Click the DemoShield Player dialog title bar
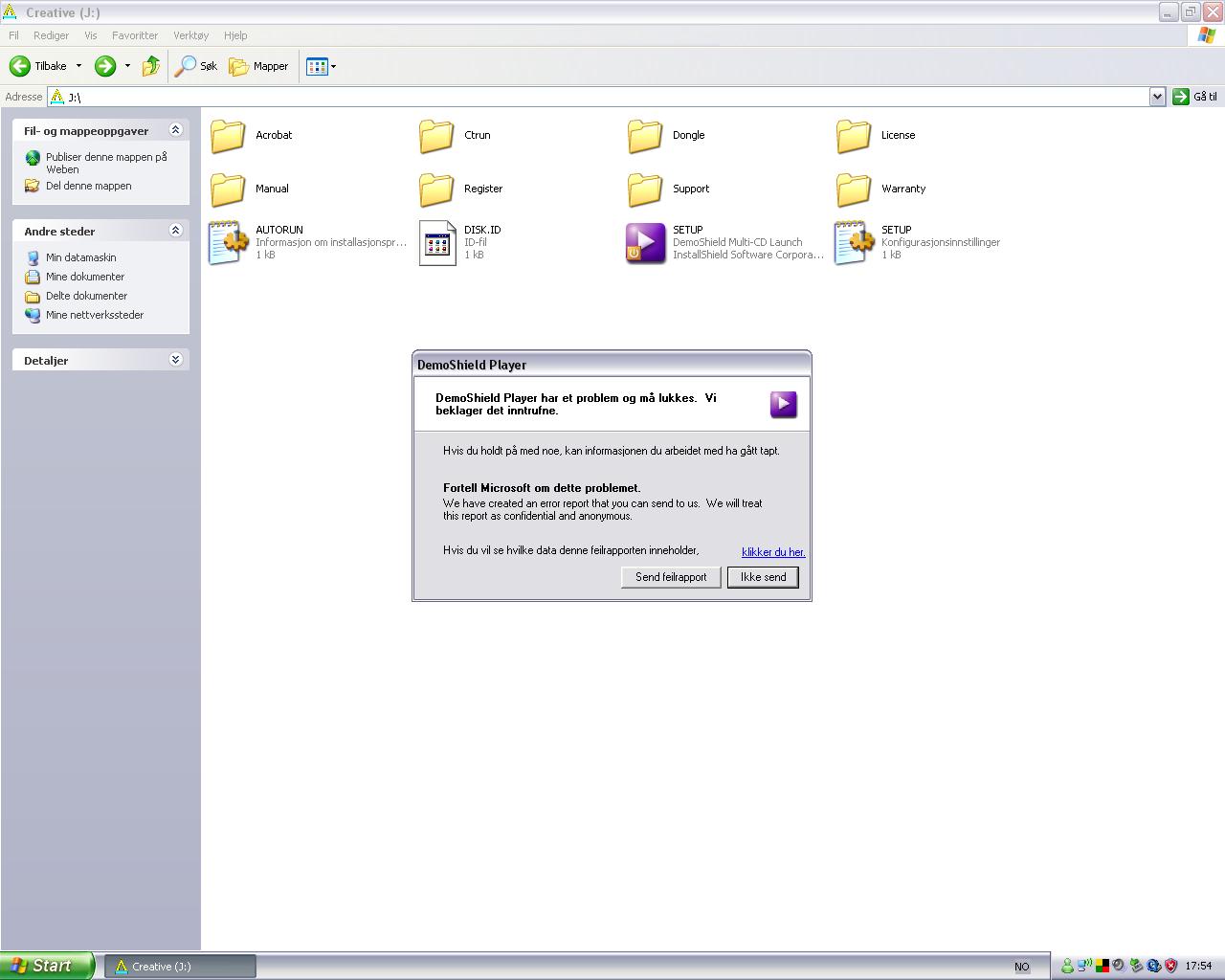This screenshot has height=980, width=1225. coord(612,365)
